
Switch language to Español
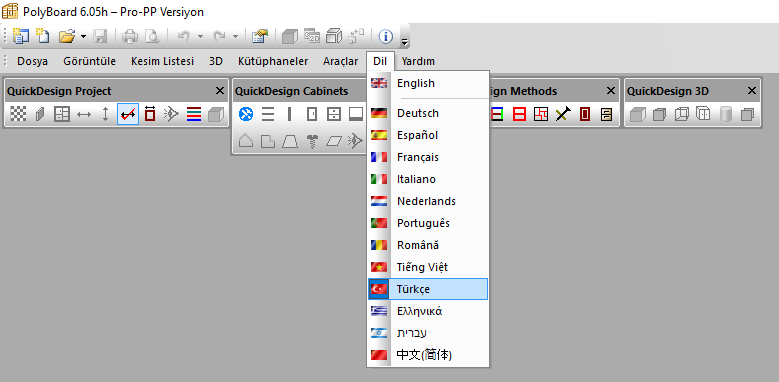click(x=428, y=135)
